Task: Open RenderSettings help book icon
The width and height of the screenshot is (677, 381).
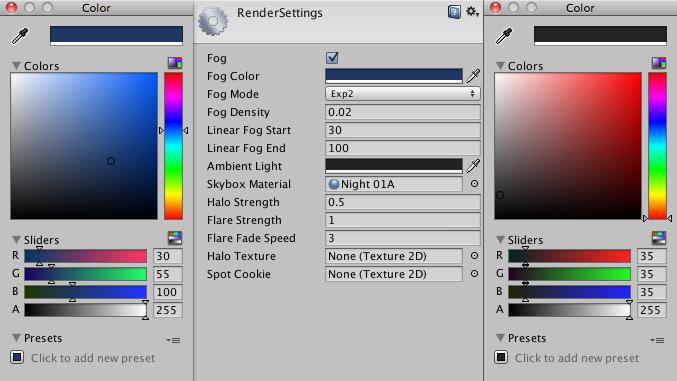Action: click(454, 12)
